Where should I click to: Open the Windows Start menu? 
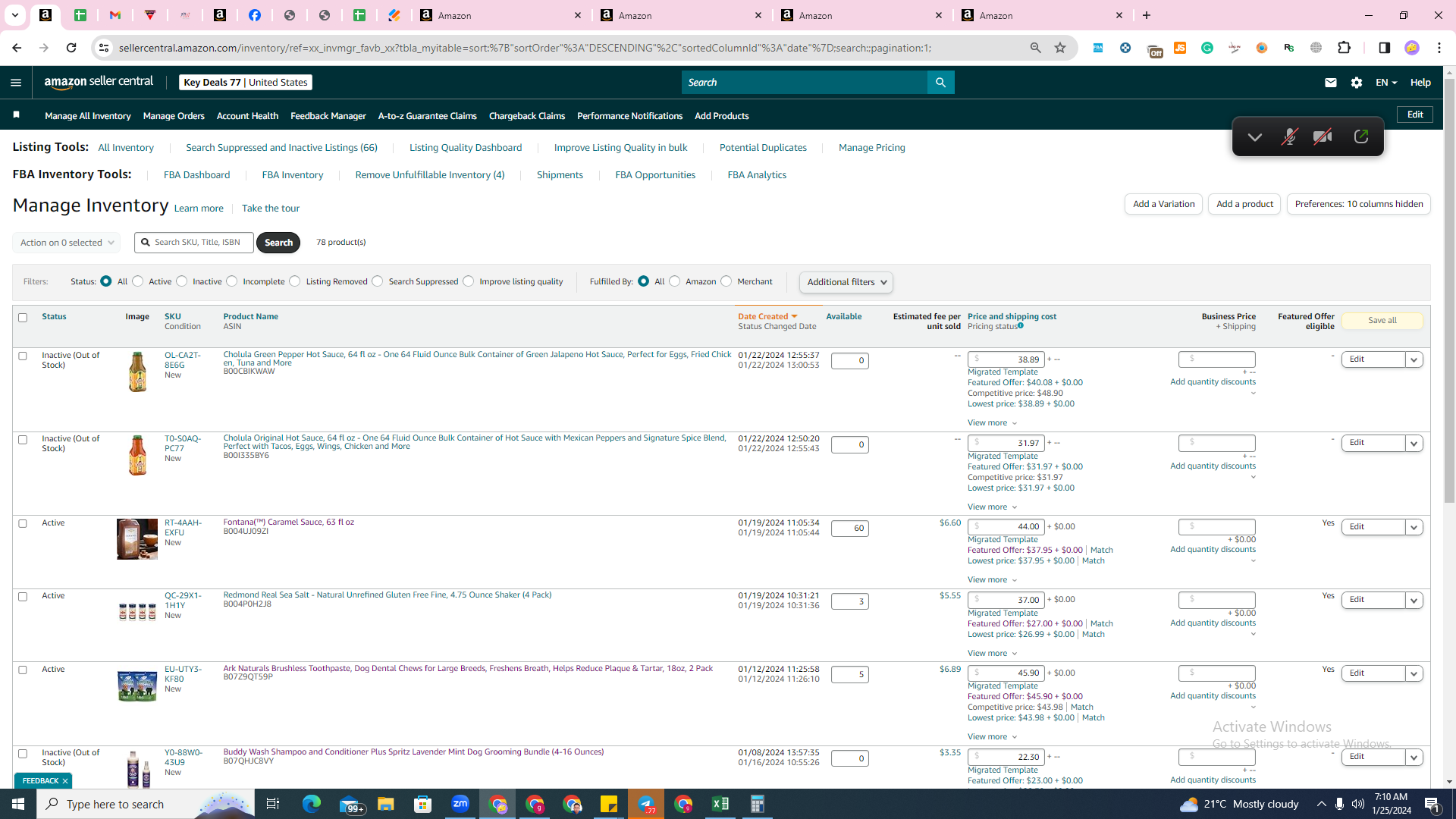tap(18, 804)
